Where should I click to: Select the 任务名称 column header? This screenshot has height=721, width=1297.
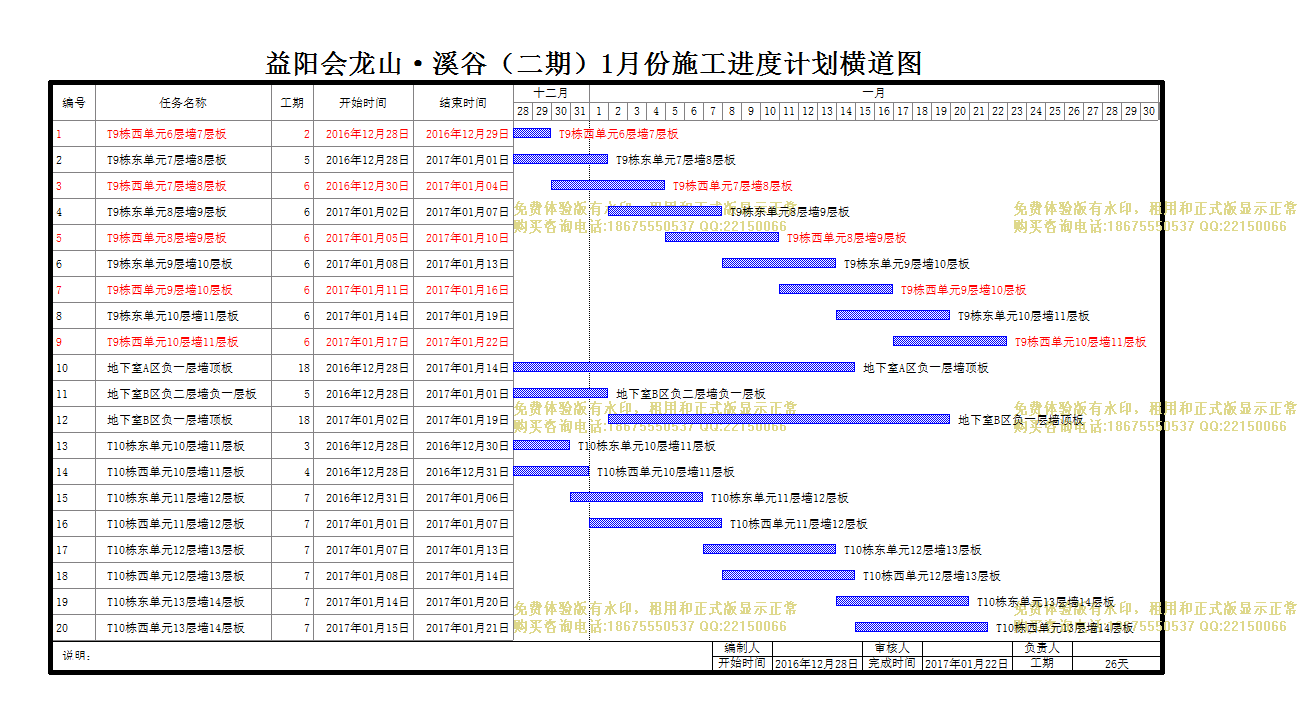click(183, 103)
